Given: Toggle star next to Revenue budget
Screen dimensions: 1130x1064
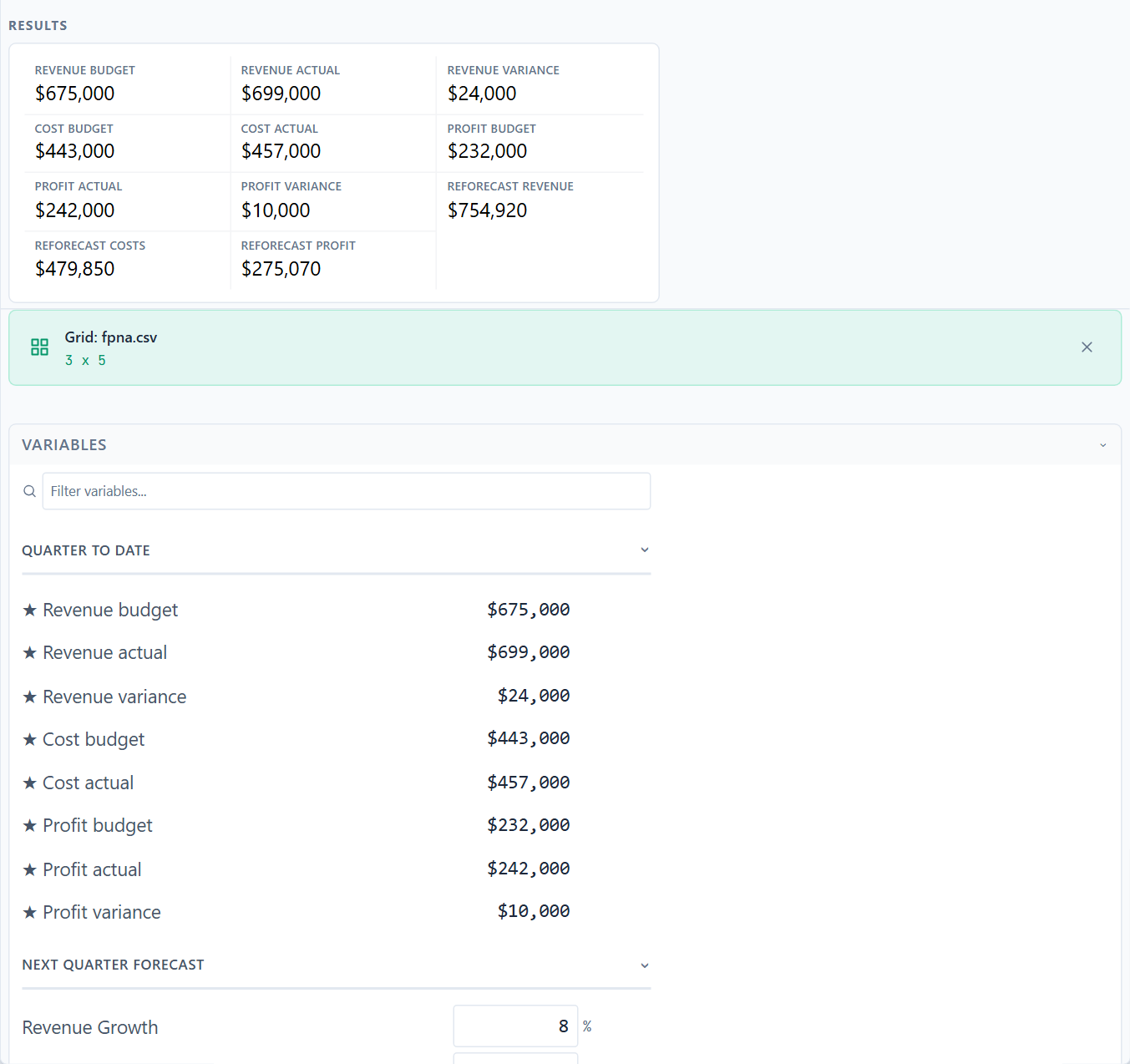Looking at the screenshot, I should coord(30,610).
